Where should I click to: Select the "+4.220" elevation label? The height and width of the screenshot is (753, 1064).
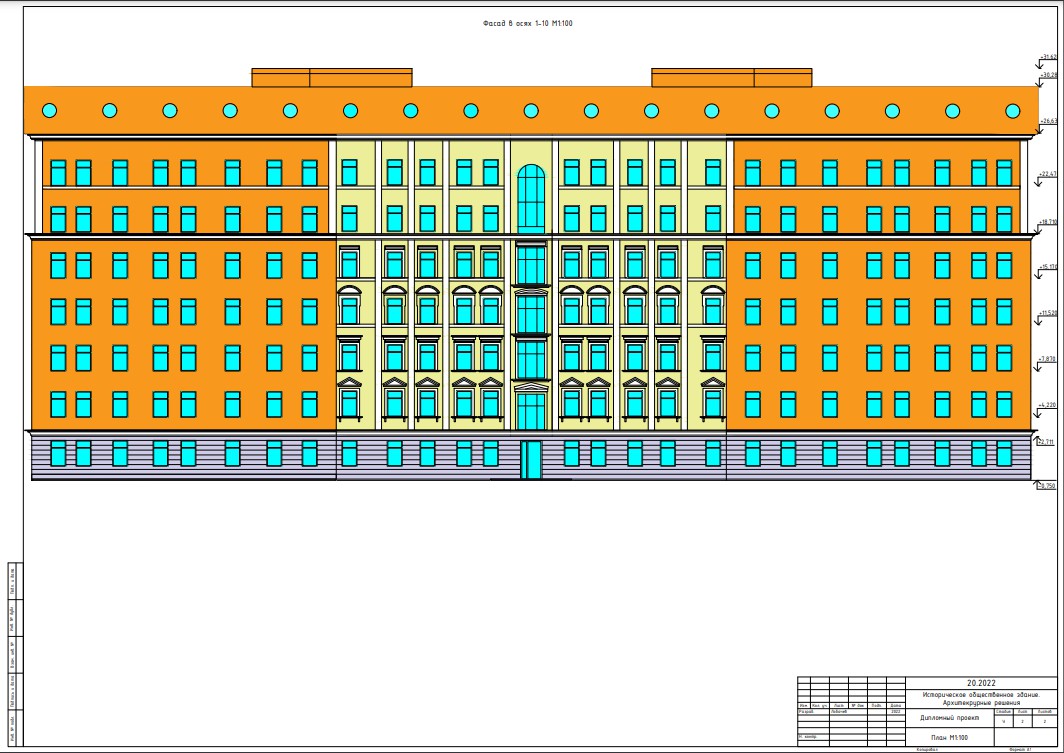(x=1049, y=404)
